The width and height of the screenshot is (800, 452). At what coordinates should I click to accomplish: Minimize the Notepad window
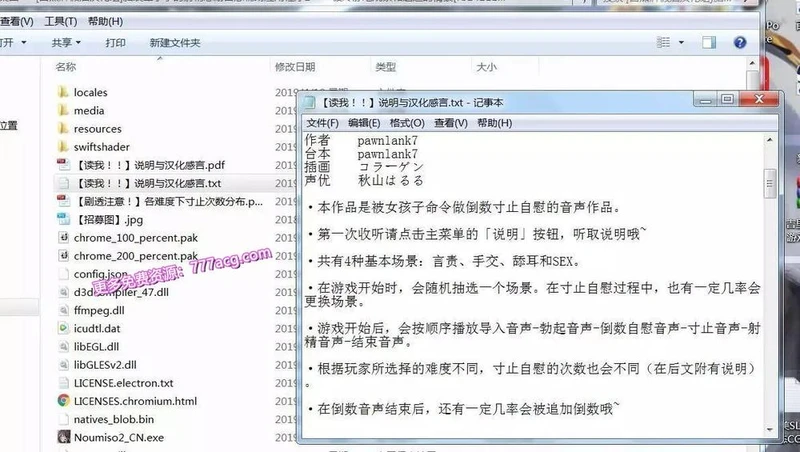click(x=706, y=99)
